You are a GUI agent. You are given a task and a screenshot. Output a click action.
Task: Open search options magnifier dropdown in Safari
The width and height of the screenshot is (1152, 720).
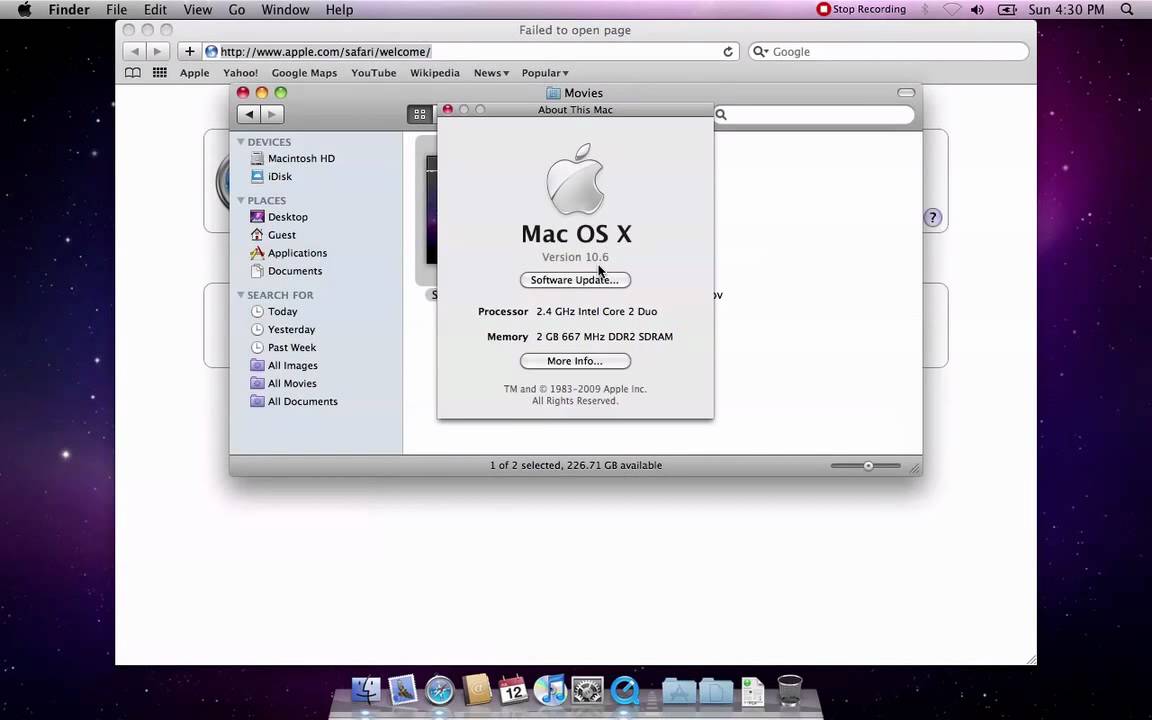point(760,51)
